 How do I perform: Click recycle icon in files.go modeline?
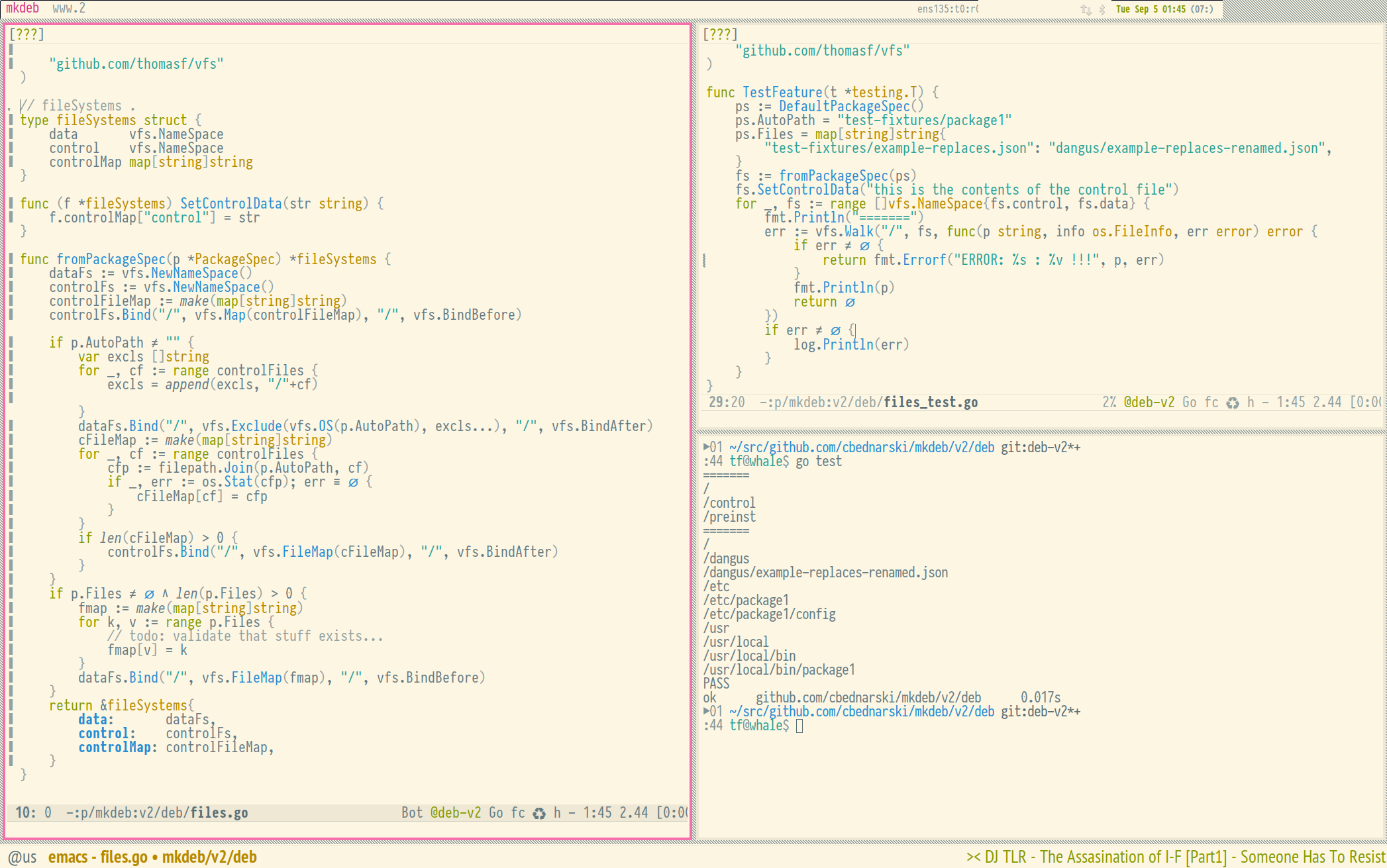539,813
